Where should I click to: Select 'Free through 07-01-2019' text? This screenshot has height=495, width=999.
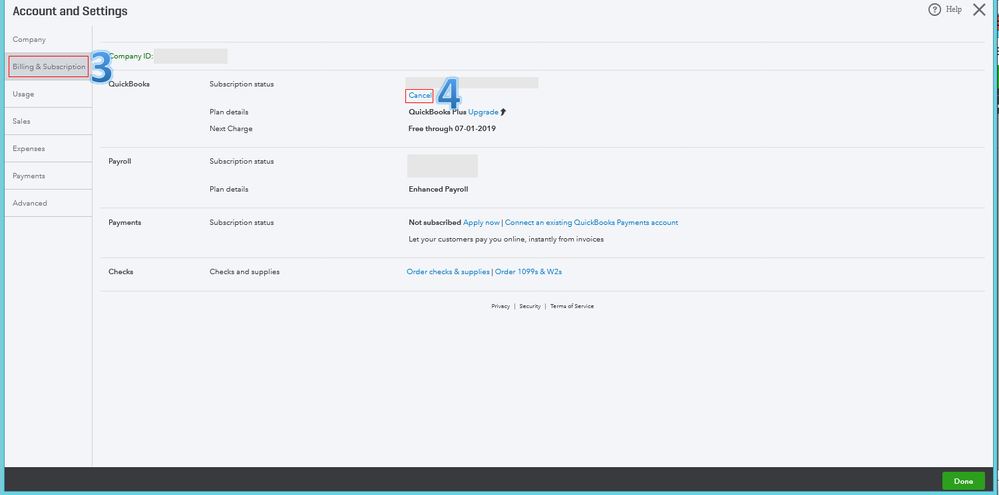[x=452, y=129]
